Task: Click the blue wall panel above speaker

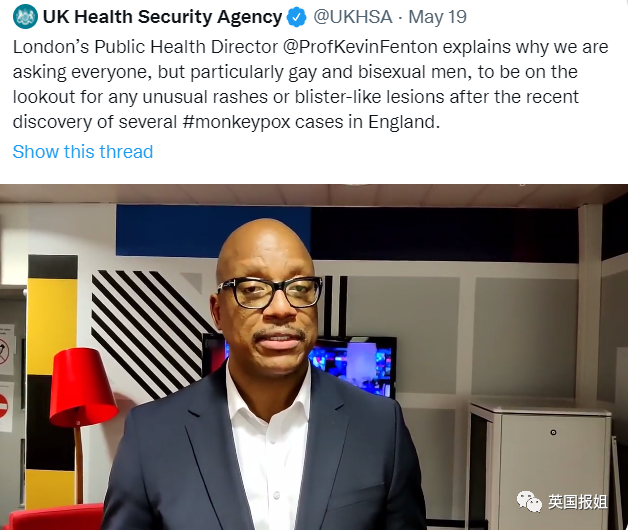Action: click(213, 231)
